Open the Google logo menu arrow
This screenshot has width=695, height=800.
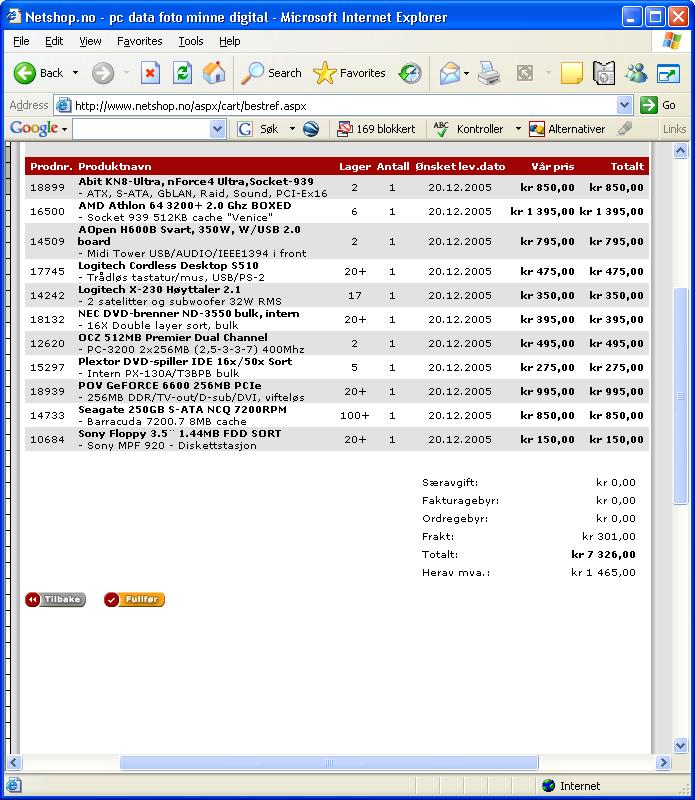pos(64,130)
